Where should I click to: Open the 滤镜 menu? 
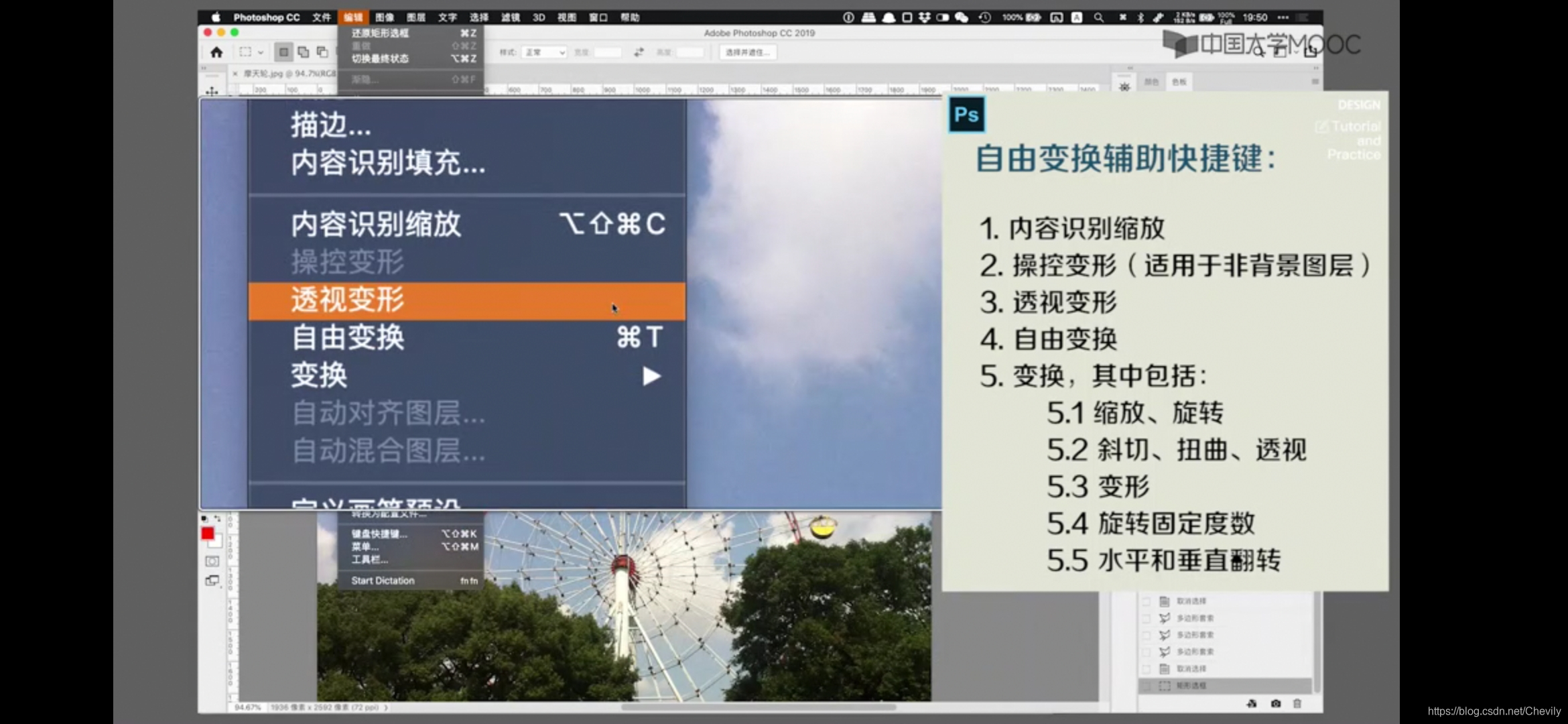tap(511, 17)
